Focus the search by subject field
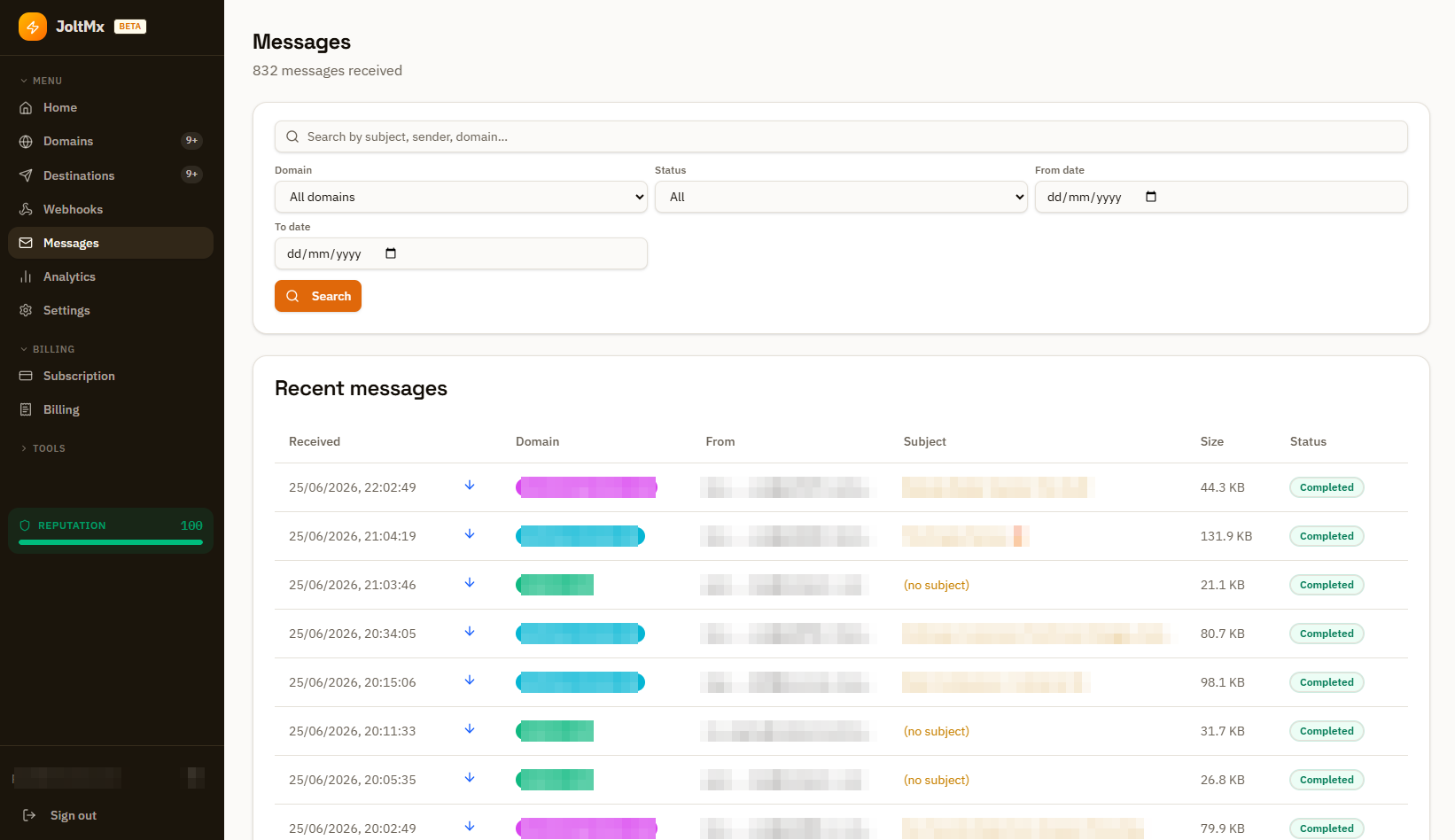1455x840 pixels. click(x=841, y=136)
